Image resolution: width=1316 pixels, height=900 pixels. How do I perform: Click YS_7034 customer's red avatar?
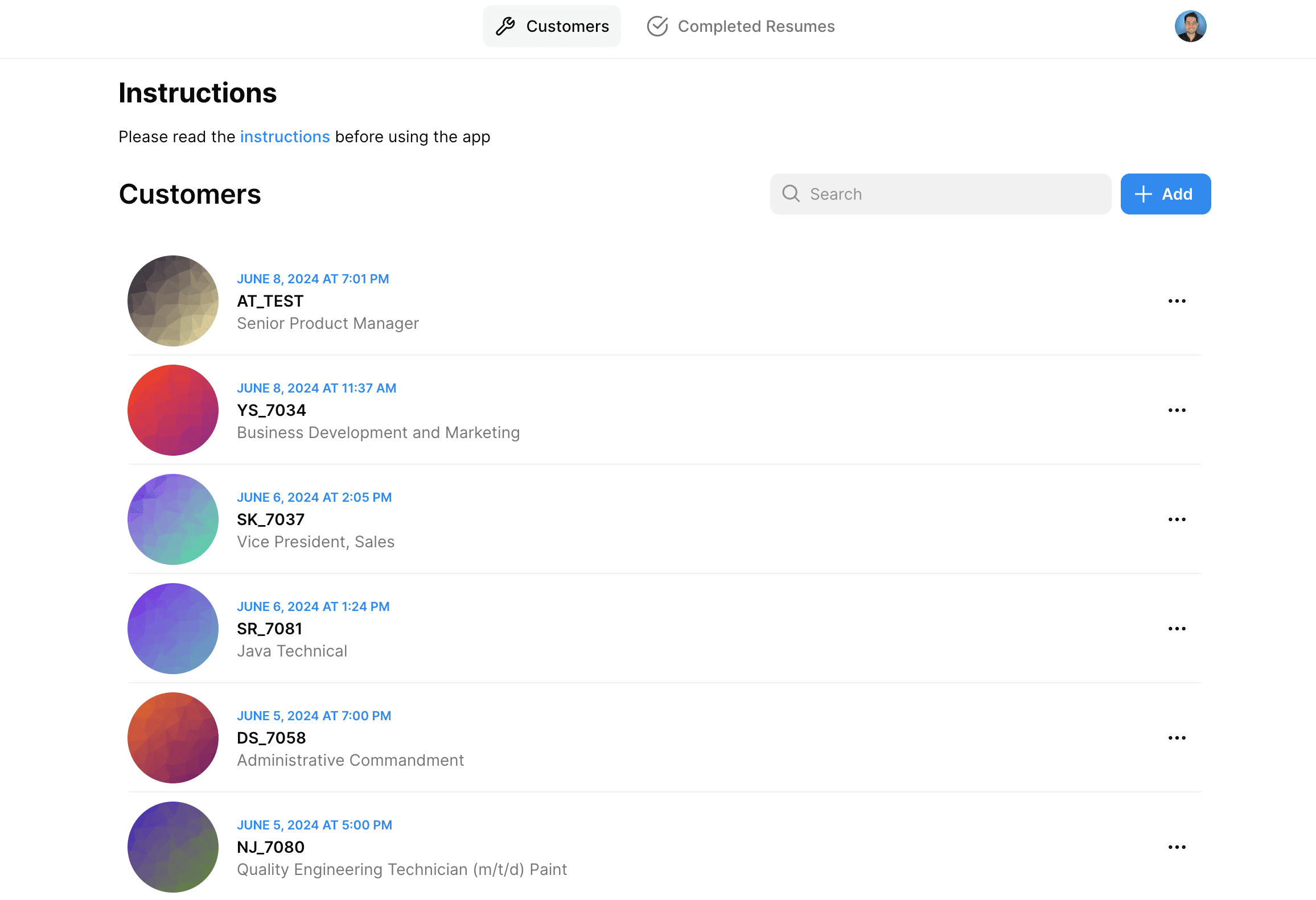coord(172,410)
